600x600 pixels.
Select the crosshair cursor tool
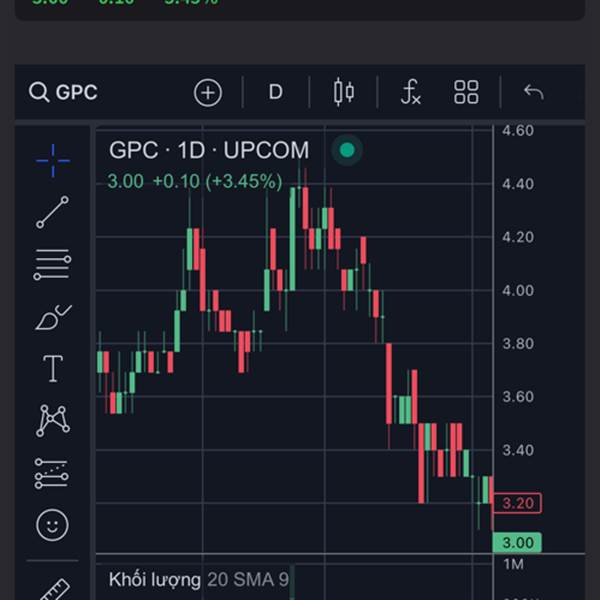click(53, 161)
